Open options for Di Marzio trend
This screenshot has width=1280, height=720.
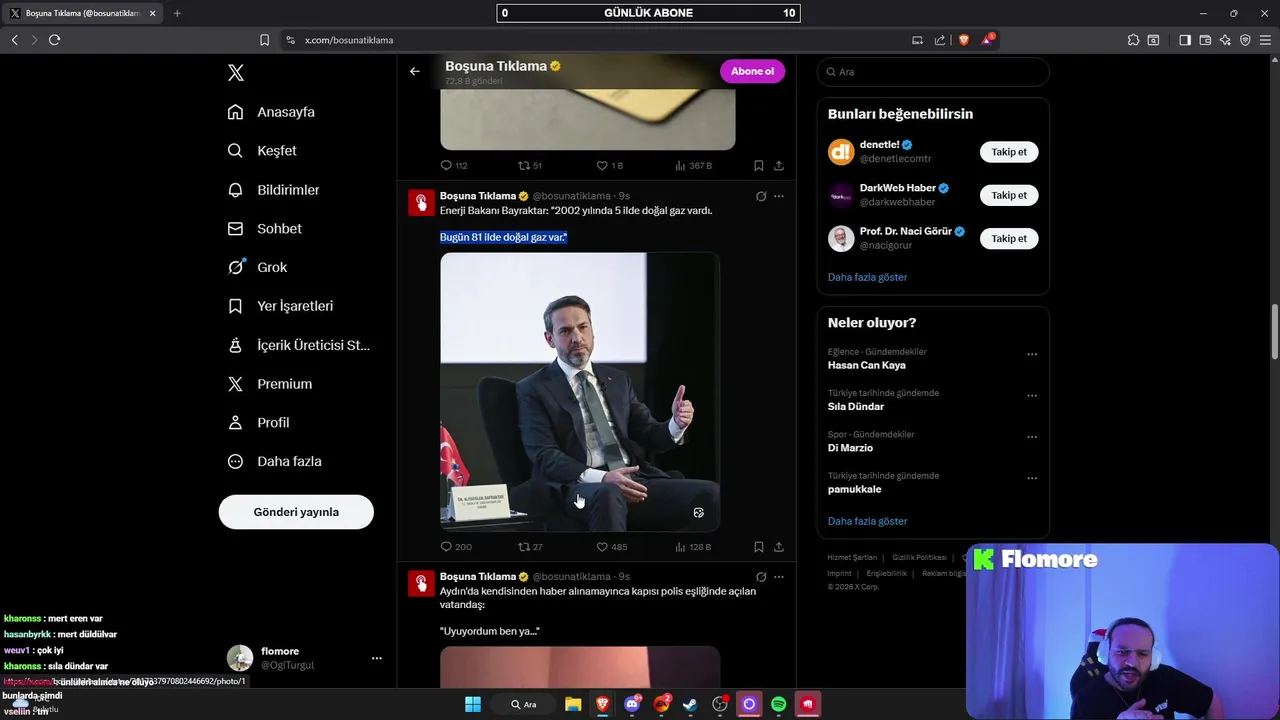point(1032,437)
